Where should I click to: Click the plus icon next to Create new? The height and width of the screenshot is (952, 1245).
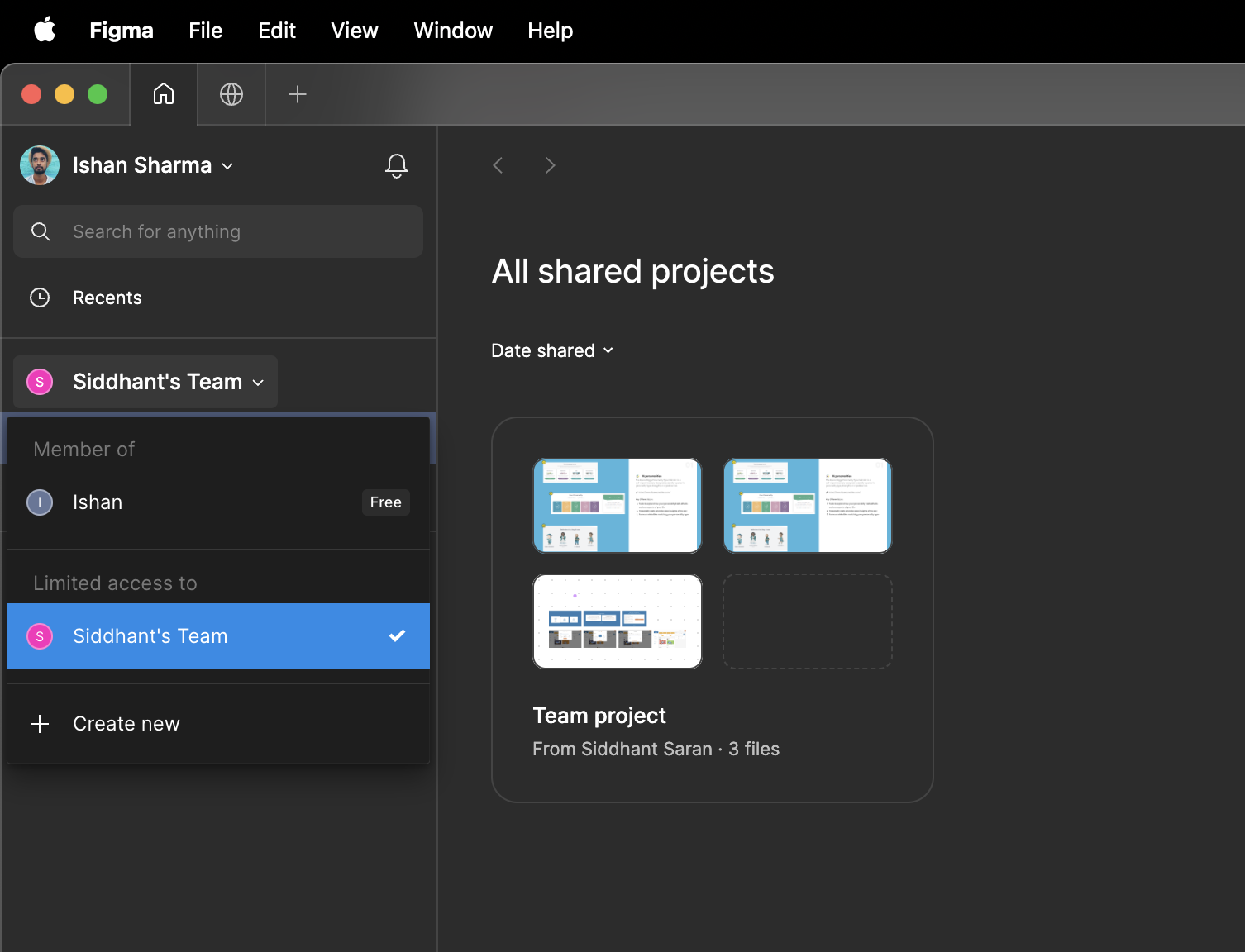pos(40,724)
